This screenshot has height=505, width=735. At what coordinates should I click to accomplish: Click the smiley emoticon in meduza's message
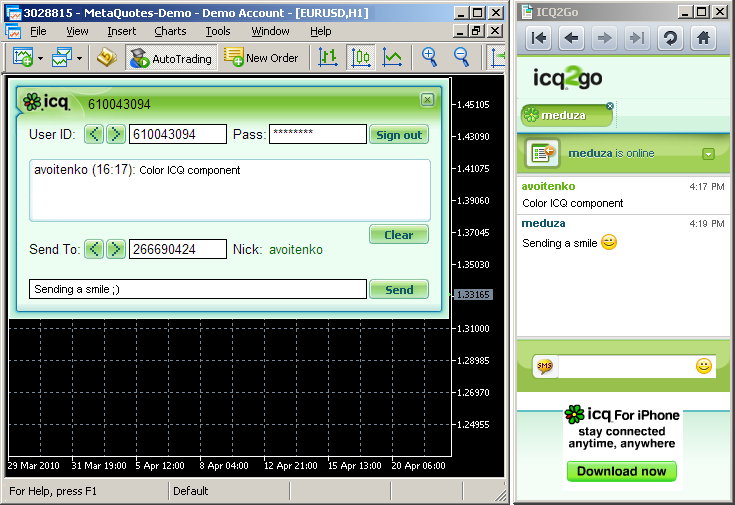pos(609,242)
